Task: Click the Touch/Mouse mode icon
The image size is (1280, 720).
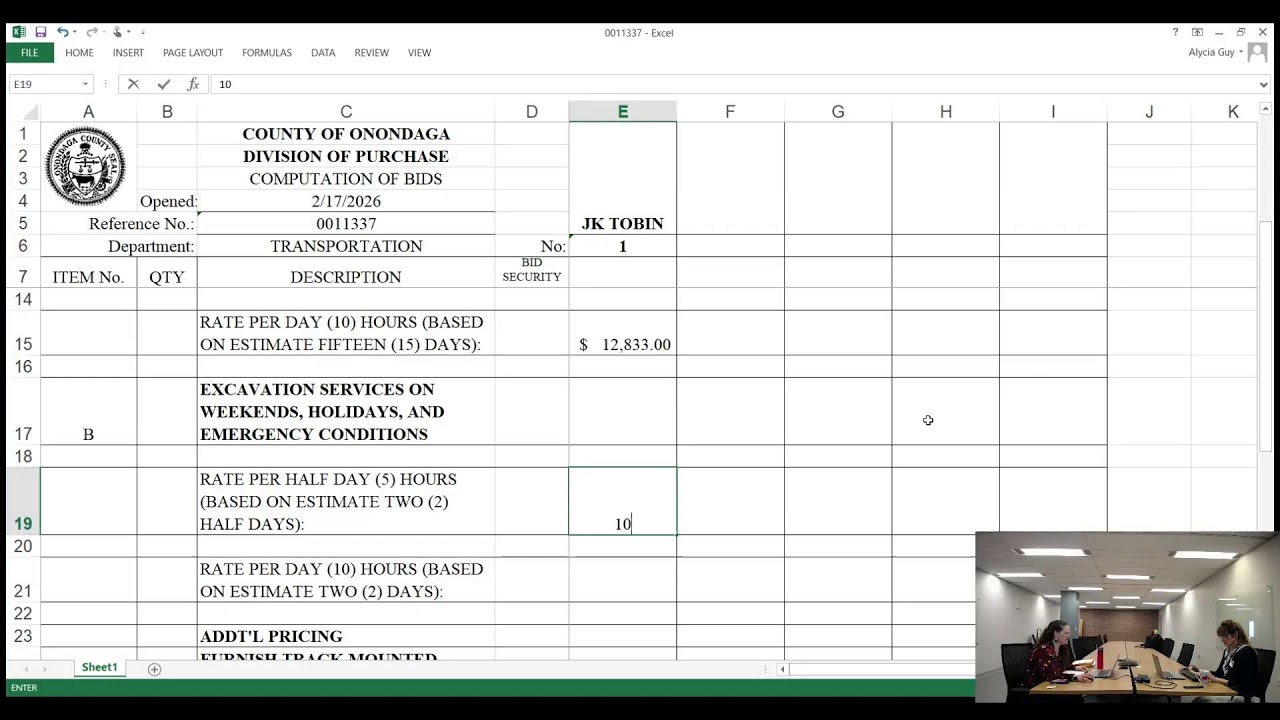Action: [x=117, y=32]
